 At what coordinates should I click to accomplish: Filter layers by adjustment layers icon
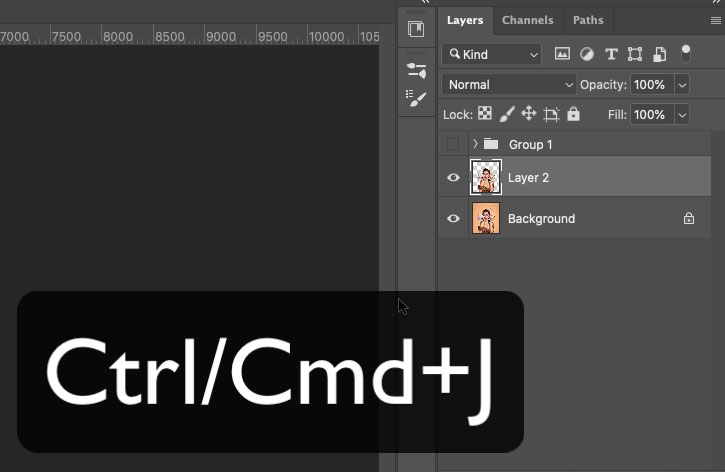(587, 54)
